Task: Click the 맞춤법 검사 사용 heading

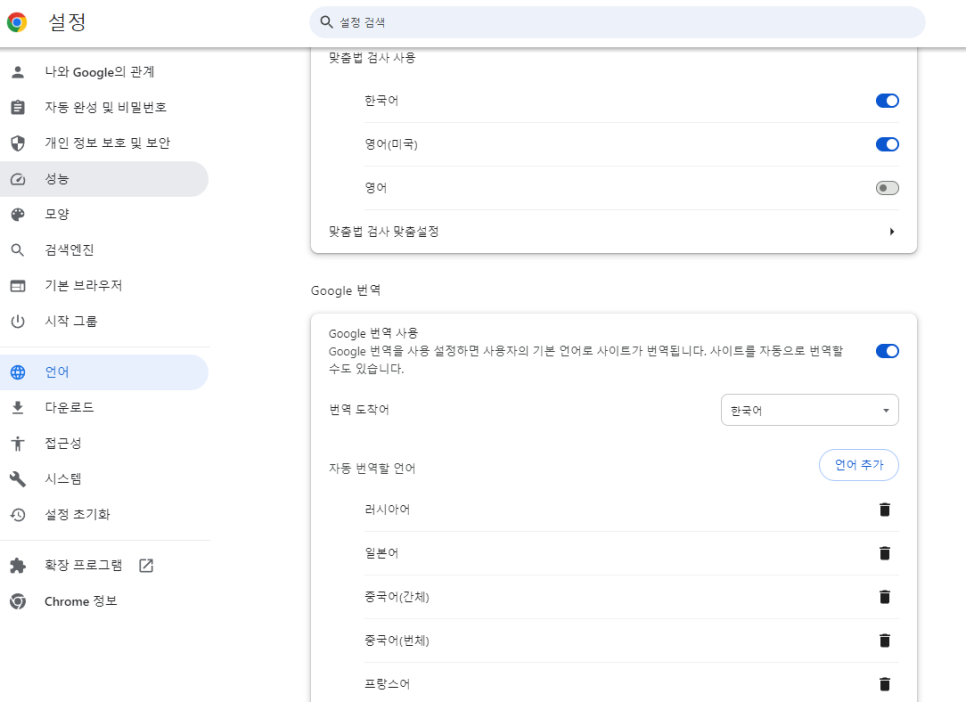Action: tap(372, 58)
